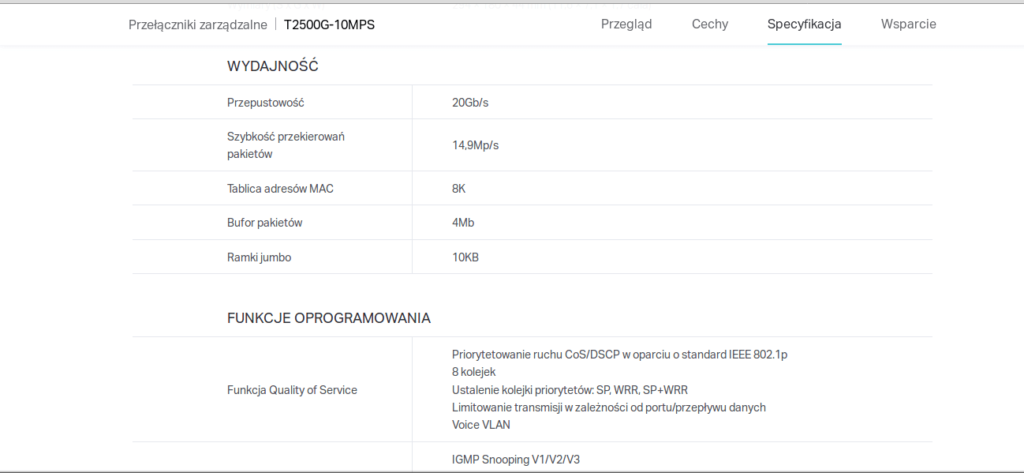Click the Tablica adresów MAC label
The image size is (1024, 473).
click(x=280, y=188)
